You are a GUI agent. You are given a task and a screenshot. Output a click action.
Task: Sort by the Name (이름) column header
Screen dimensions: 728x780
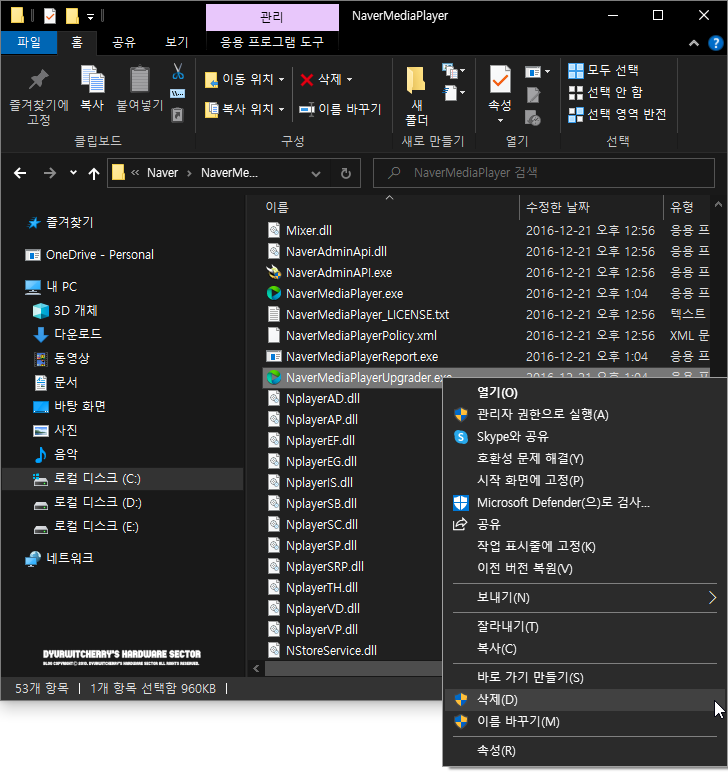click(277, 207)
